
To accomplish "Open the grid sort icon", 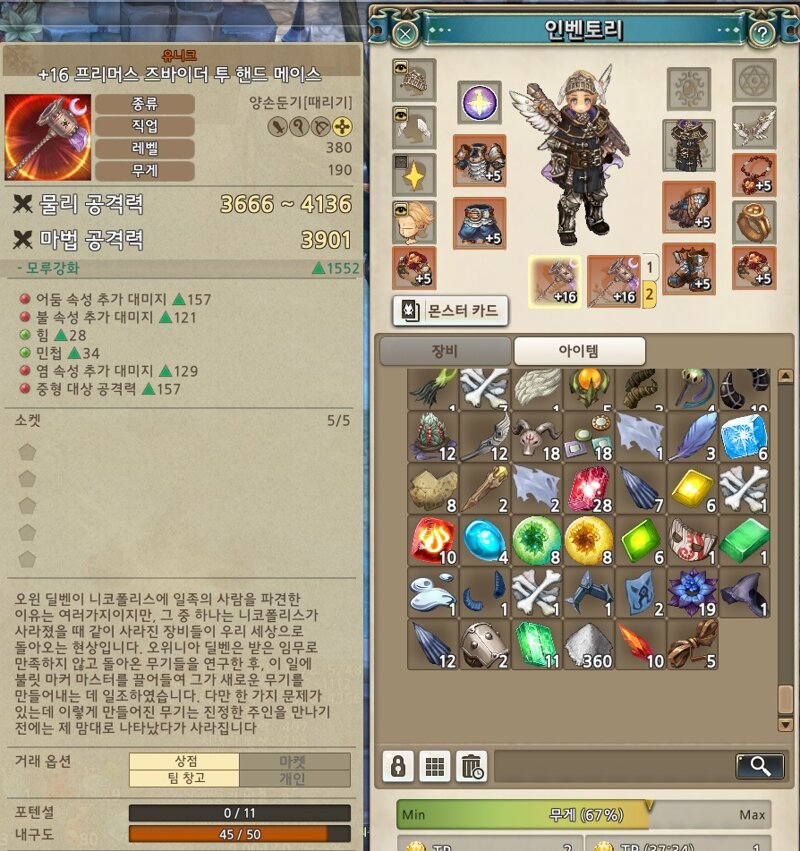I will click(434, 766).
